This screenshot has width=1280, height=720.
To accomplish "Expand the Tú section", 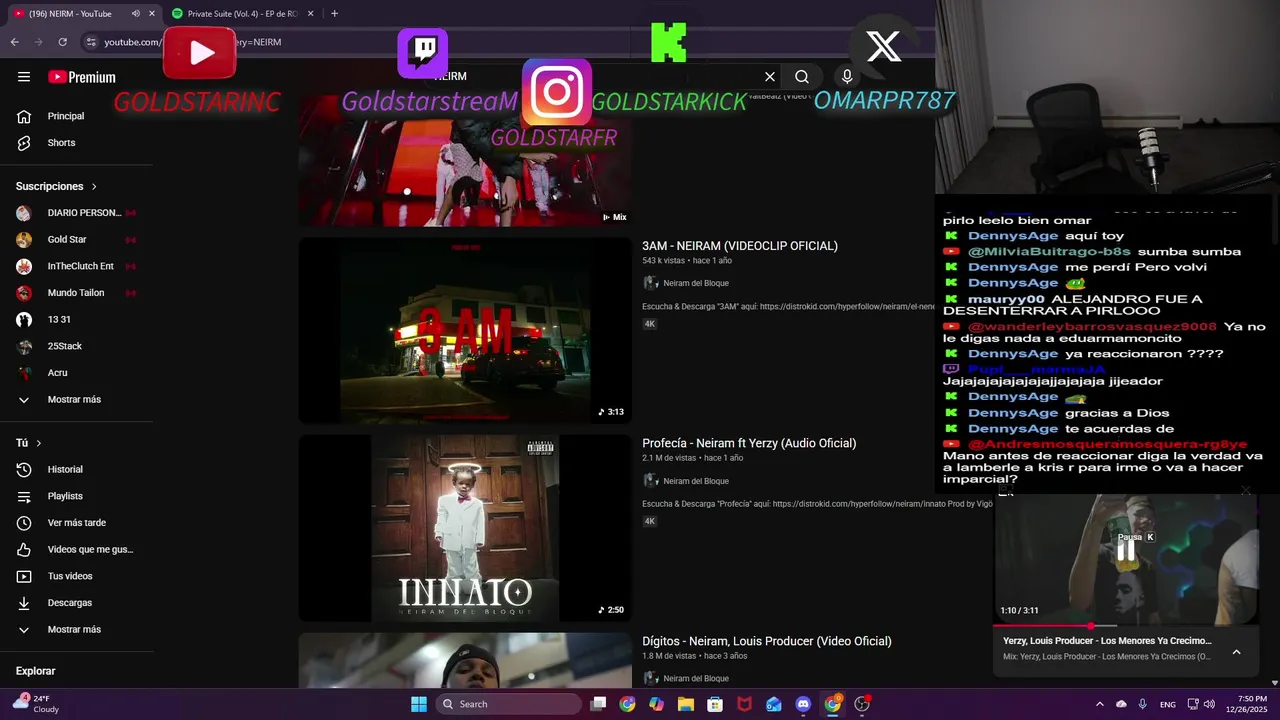I will click(29, 443).
